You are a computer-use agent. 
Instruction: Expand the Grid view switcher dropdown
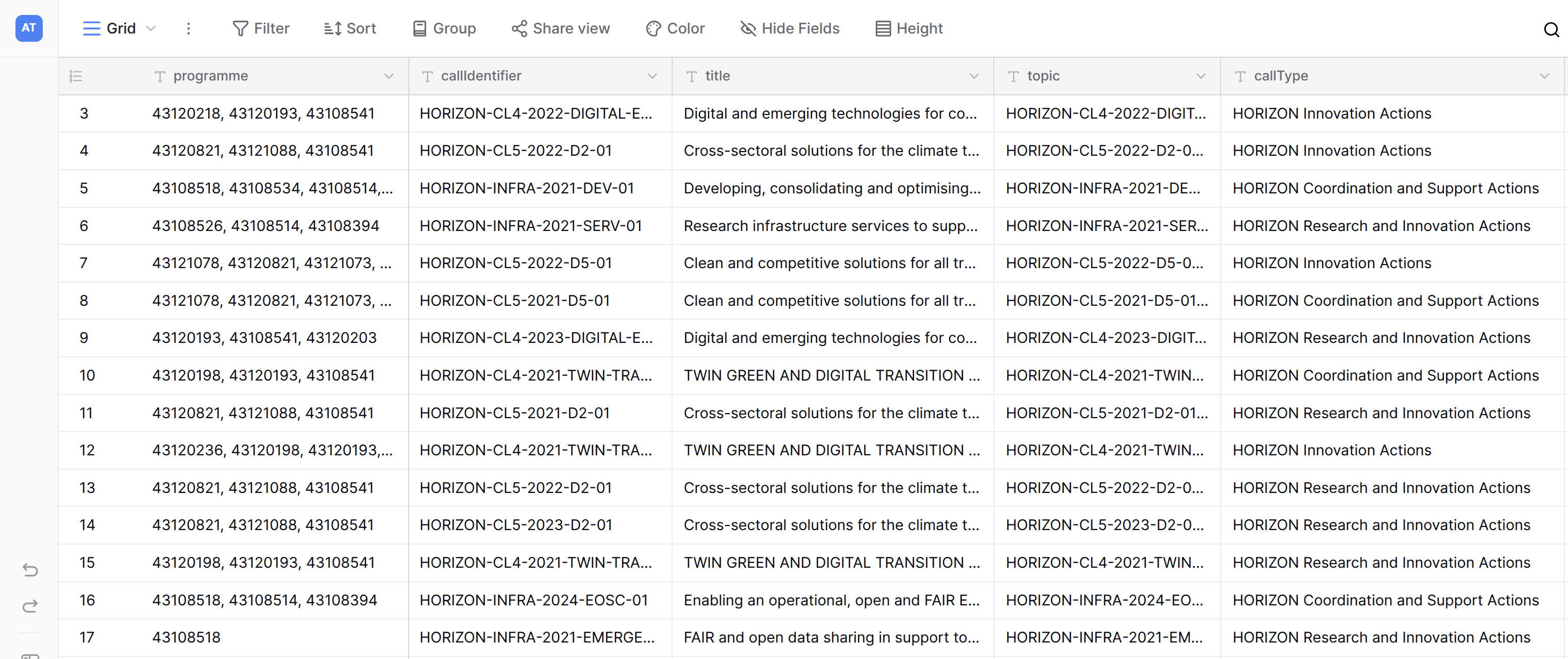point(151,29)
